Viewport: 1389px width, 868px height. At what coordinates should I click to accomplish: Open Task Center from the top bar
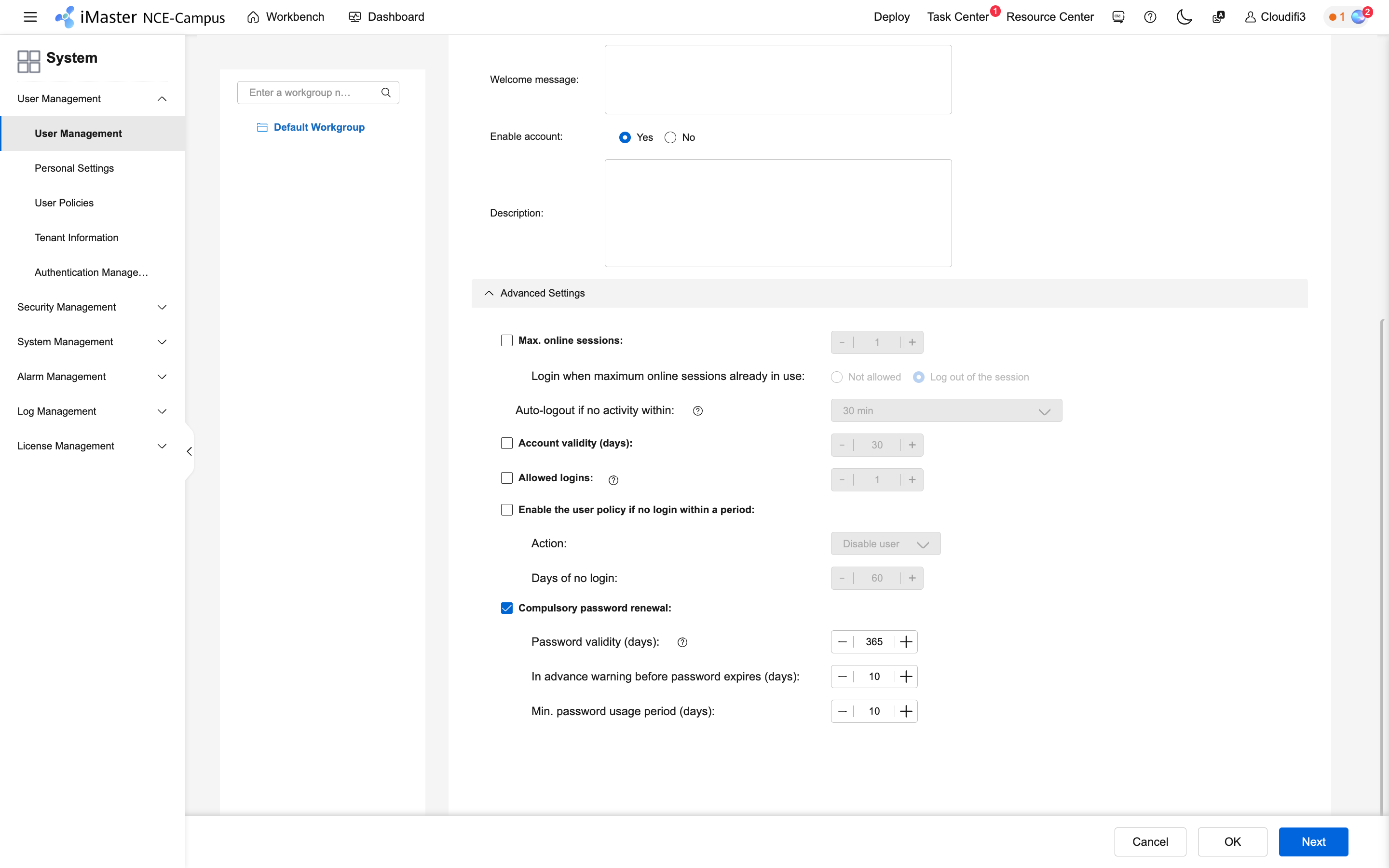(957, 17)
